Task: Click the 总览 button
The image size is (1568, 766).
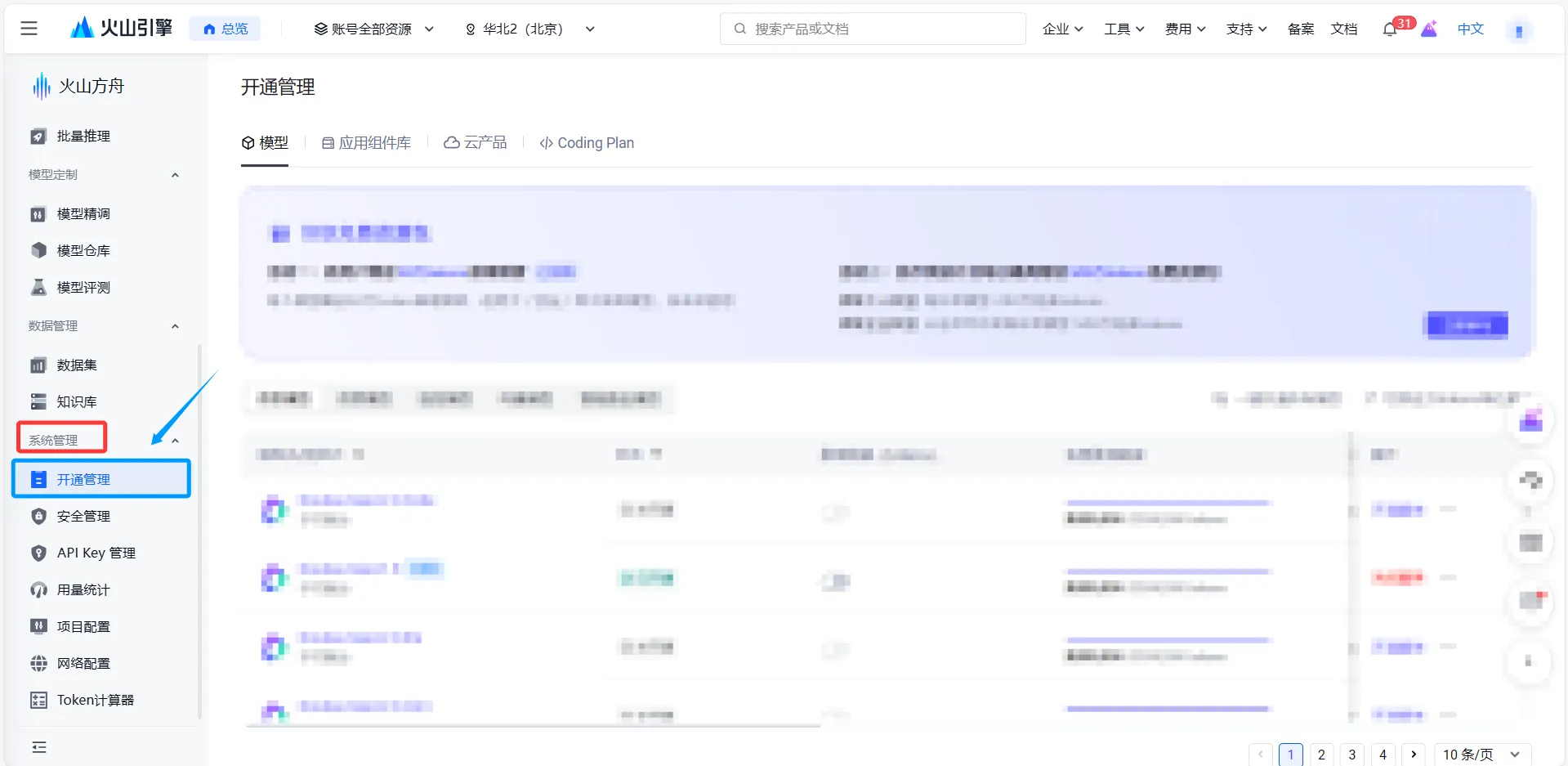Action: (225, 28)
